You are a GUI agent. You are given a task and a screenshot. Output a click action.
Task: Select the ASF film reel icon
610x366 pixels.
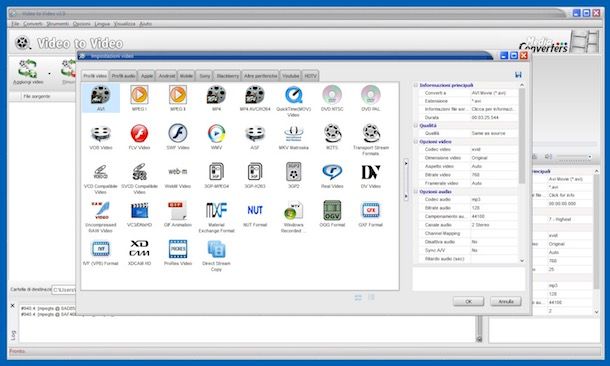(x=255, y=133)
